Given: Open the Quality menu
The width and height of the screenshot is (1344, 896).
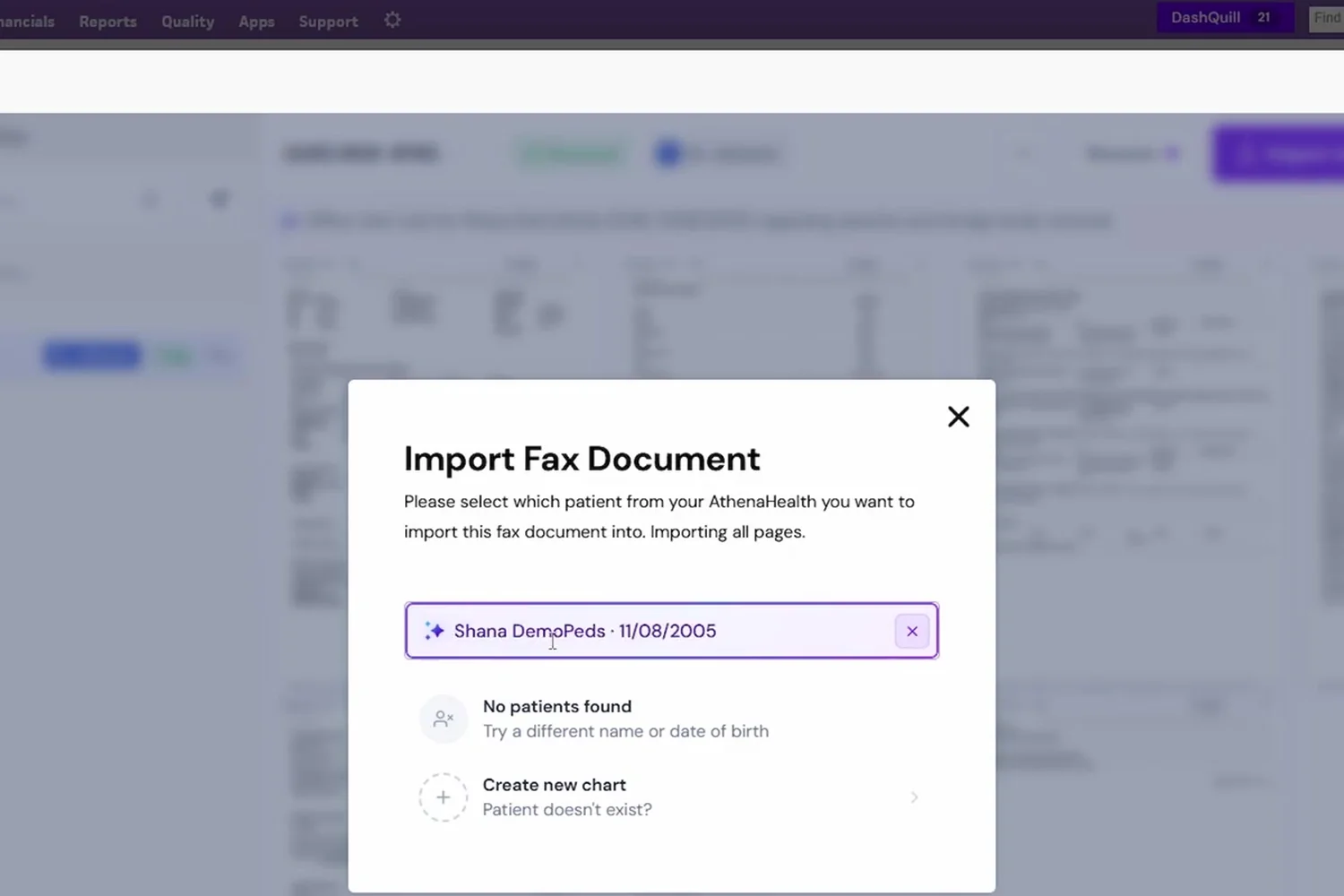Looking at the screenshot, I should point(188,22).
